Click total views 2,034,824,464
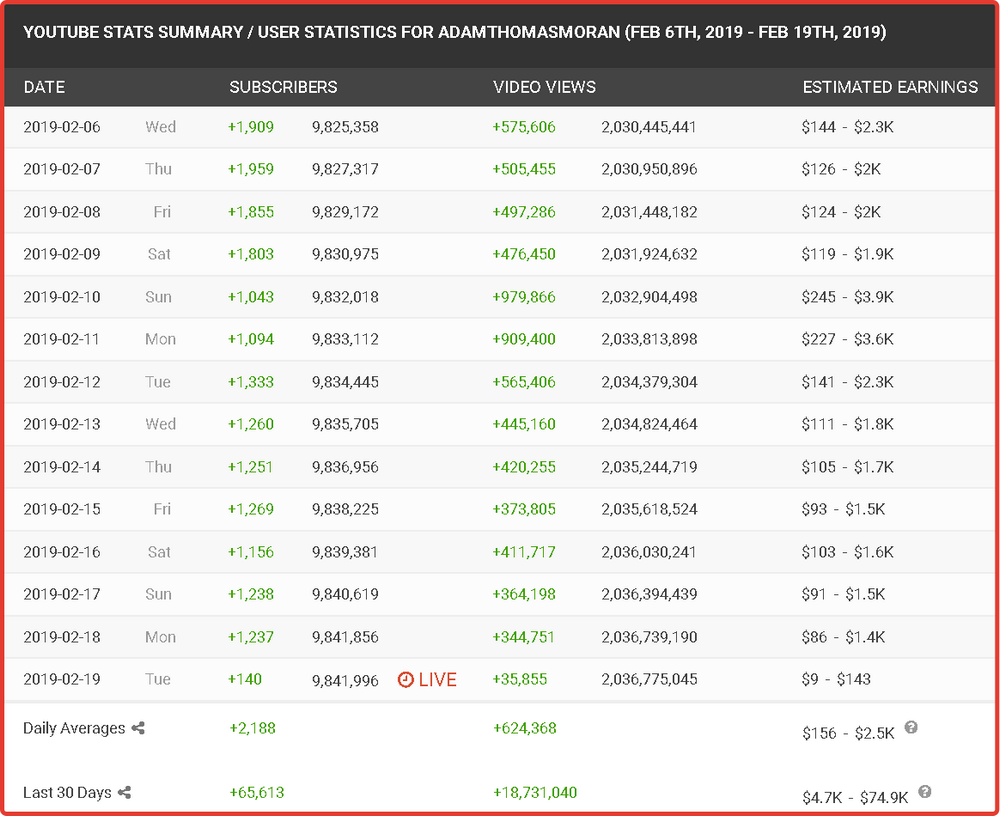This screenshot has height=816, width=1000. tap(649, 424)
